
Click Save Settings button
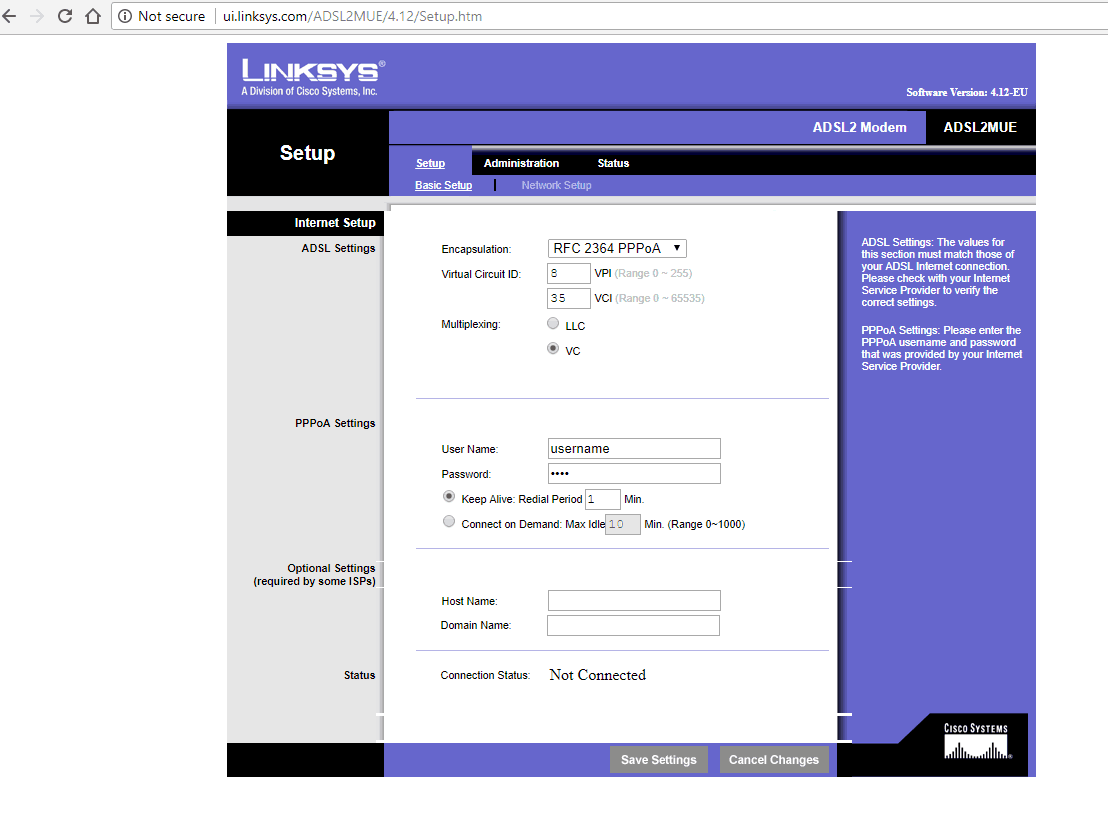pyautogui.click(x=659, y=760)
